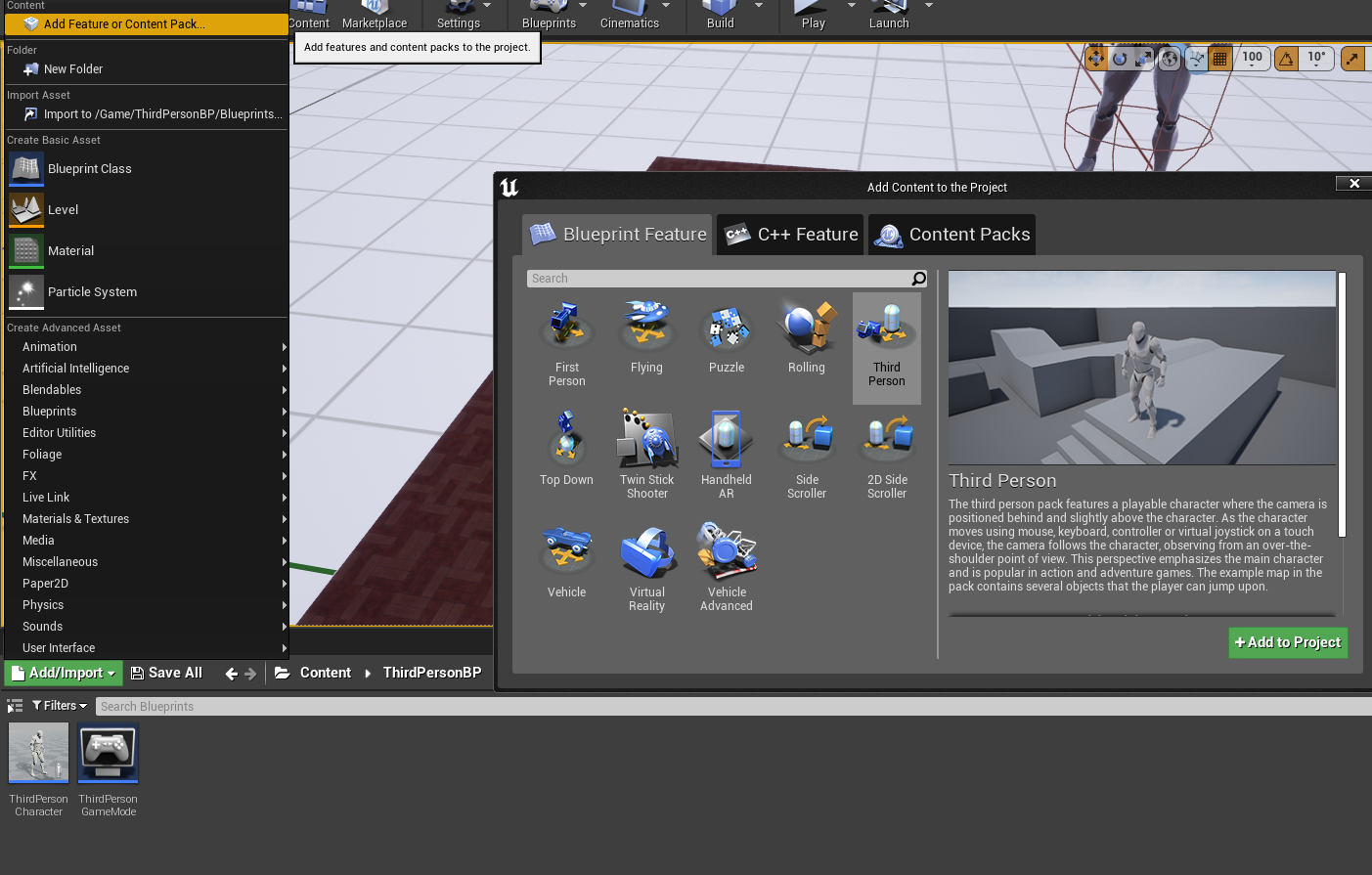Expand the Foliage submenu
Screen dimensions: 1372x875
(147, 455)
